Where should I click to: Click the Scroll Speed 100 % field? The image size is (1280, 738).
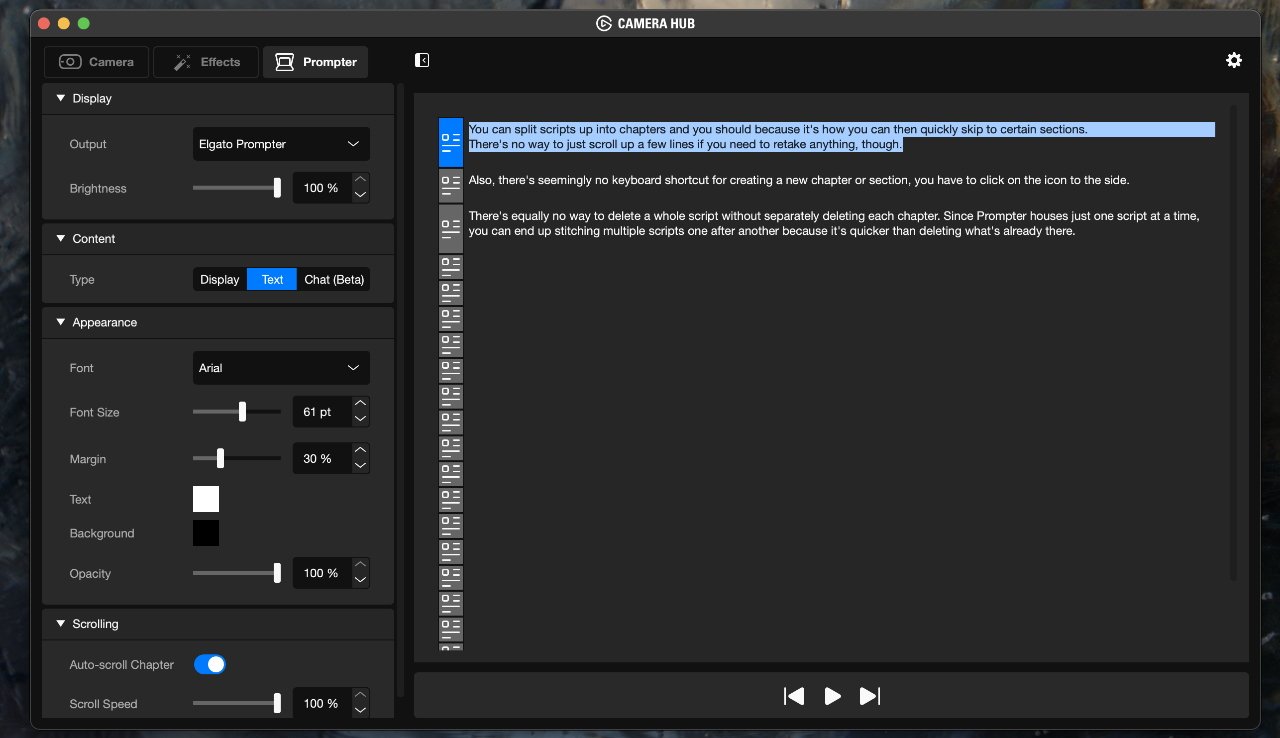coord(322,704)
